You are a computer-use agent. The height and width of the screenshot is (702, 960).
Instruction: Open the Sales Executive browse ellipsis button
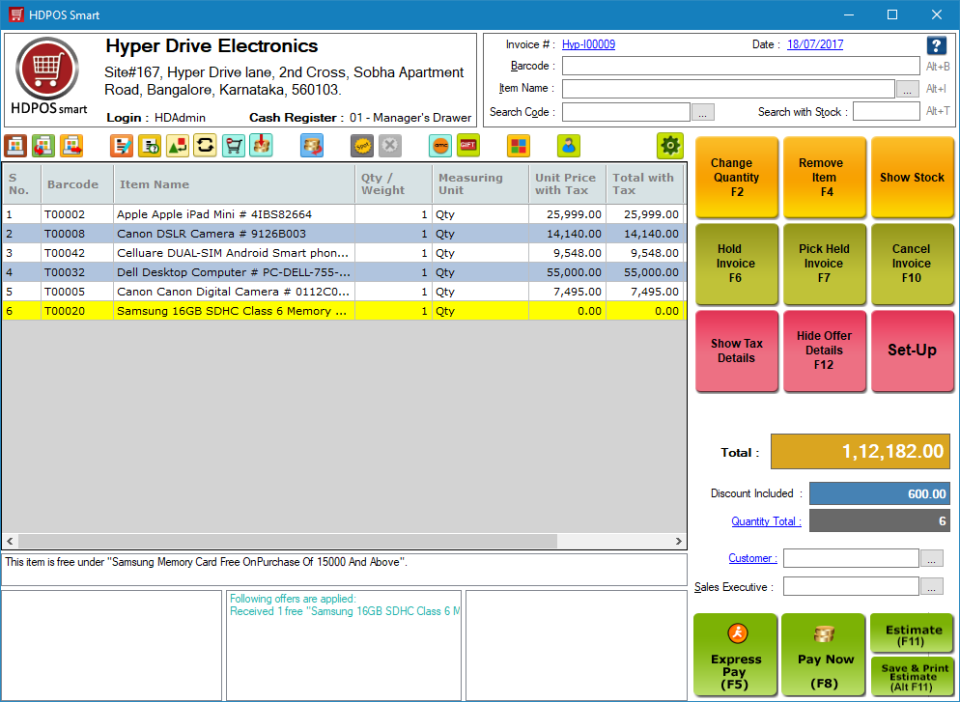tap(931, 587)
